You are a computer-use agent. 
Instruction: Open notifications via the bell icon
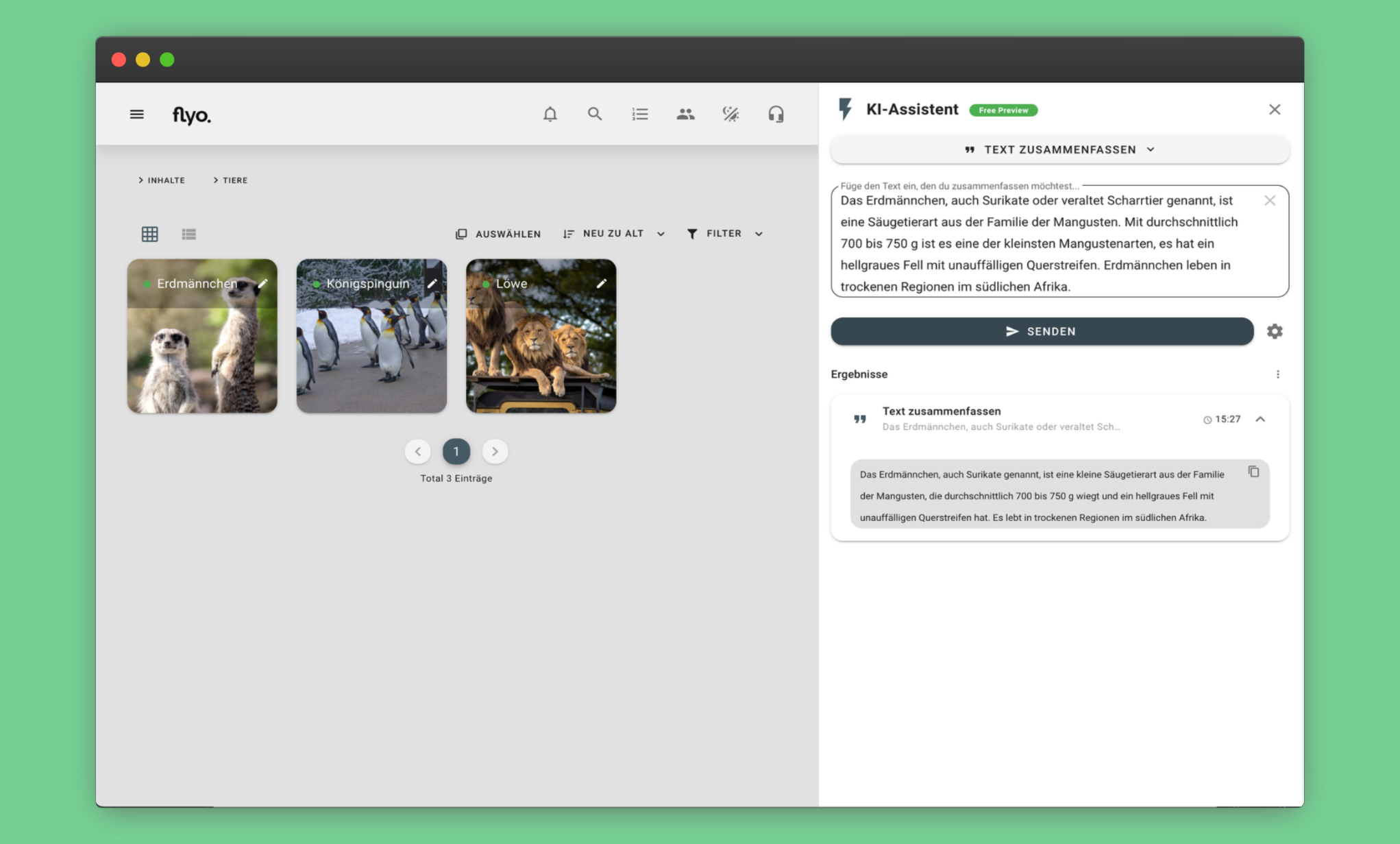550,114
